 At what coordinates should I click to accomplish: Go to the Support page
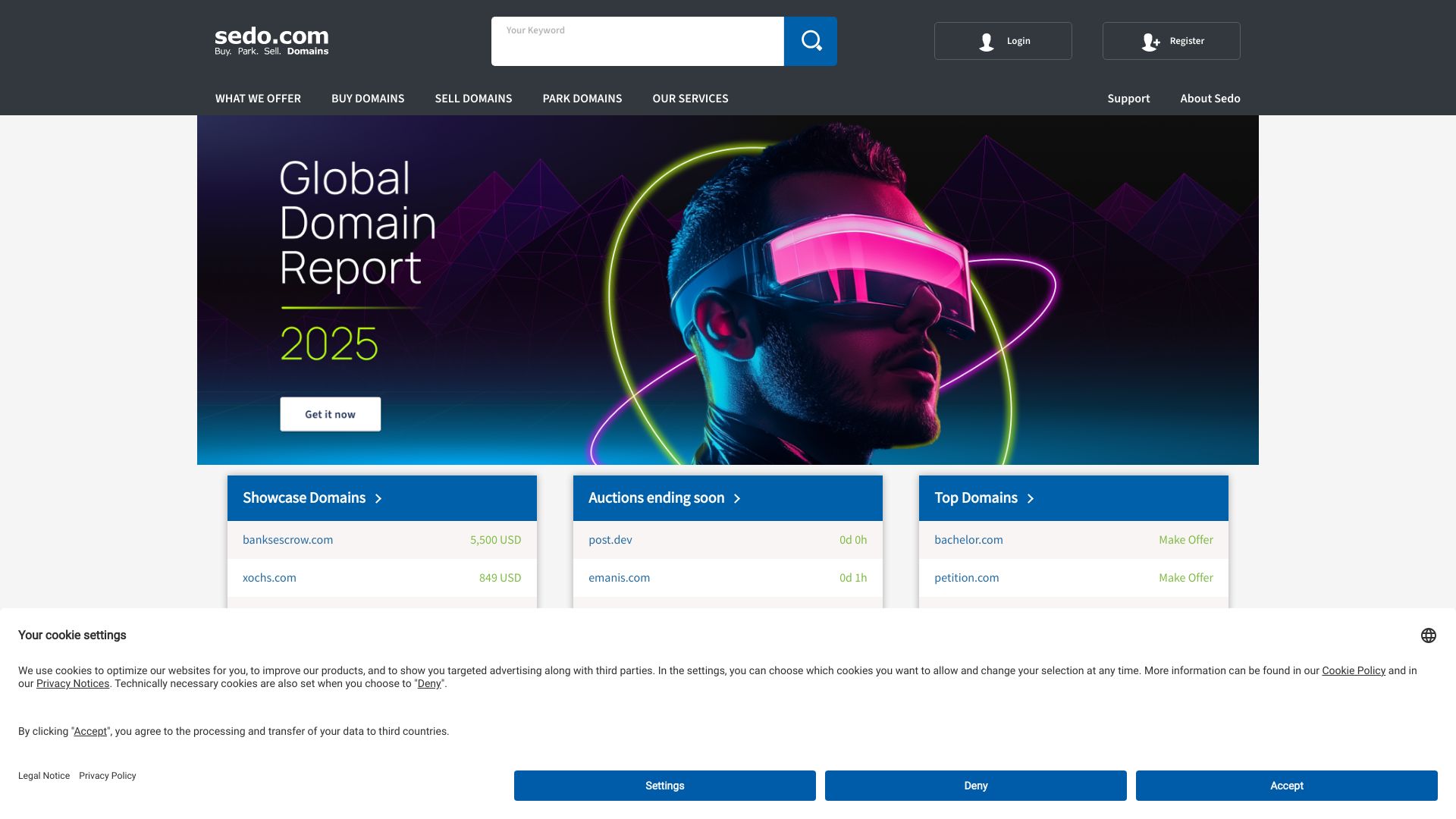tap(1128, 99)
